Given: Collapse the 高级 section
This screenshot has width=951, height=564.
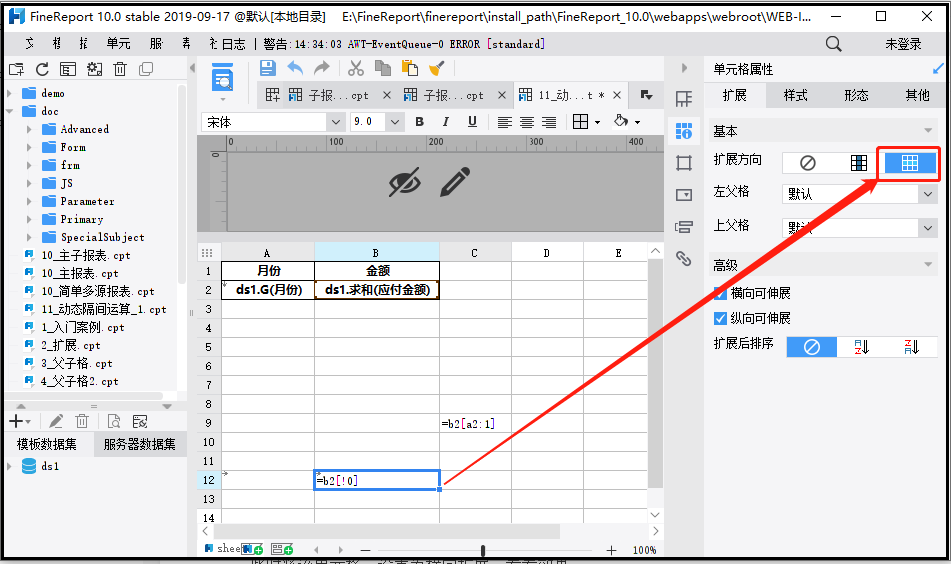Looking at the screenshot, I should point(927,264).
